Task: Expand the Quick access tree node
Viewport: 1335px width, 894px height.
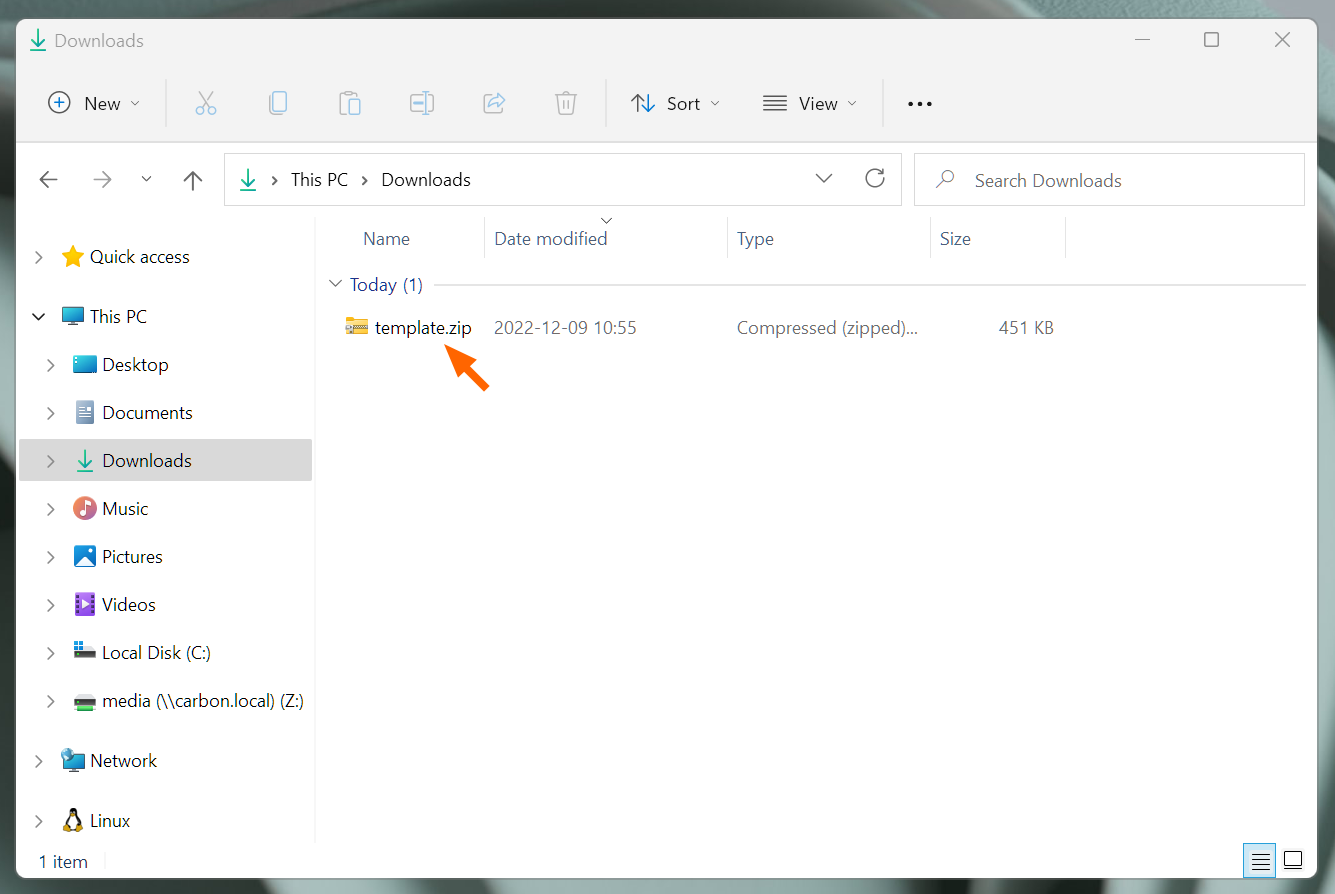Action: coord(39,257)
